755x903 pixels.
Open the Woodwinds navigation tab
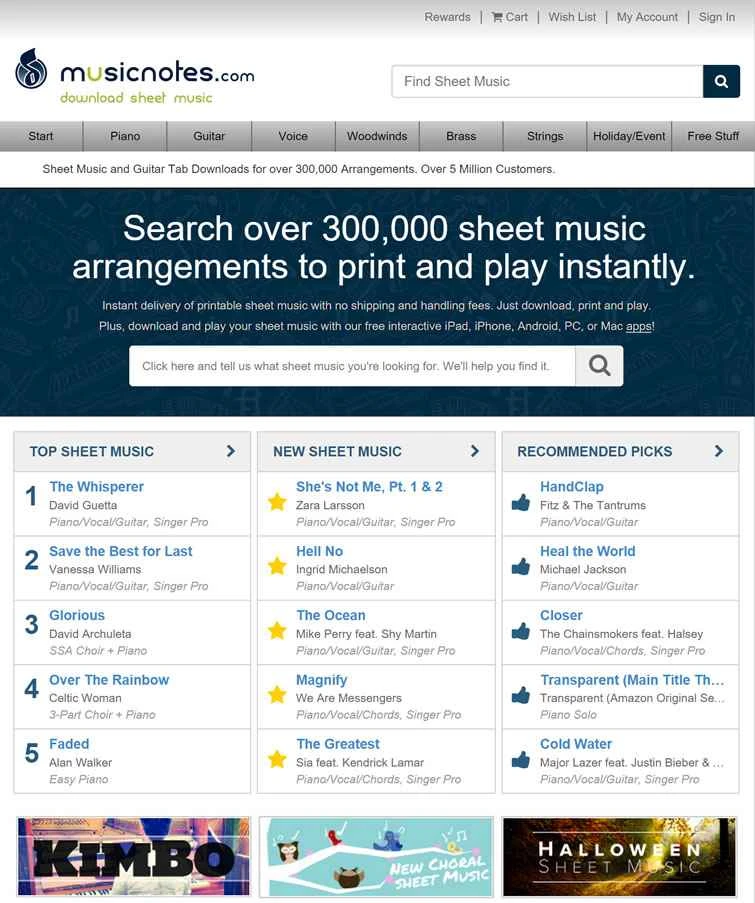pyautogui.click(x=377, y=136)
